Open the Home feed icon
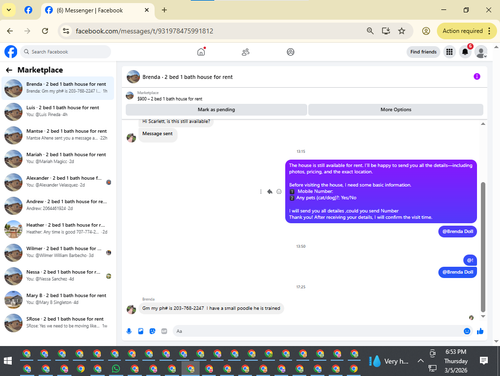This screenshot has height=376, width=500. coord(201,52)
